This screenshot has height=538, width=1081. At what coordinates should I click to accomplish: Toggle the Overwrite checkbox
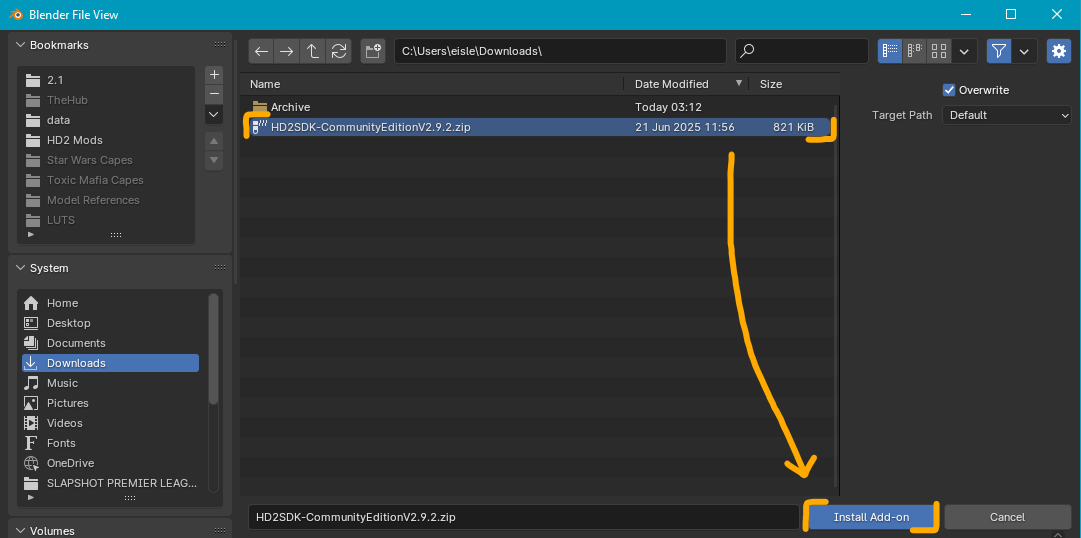click(949, 90)
